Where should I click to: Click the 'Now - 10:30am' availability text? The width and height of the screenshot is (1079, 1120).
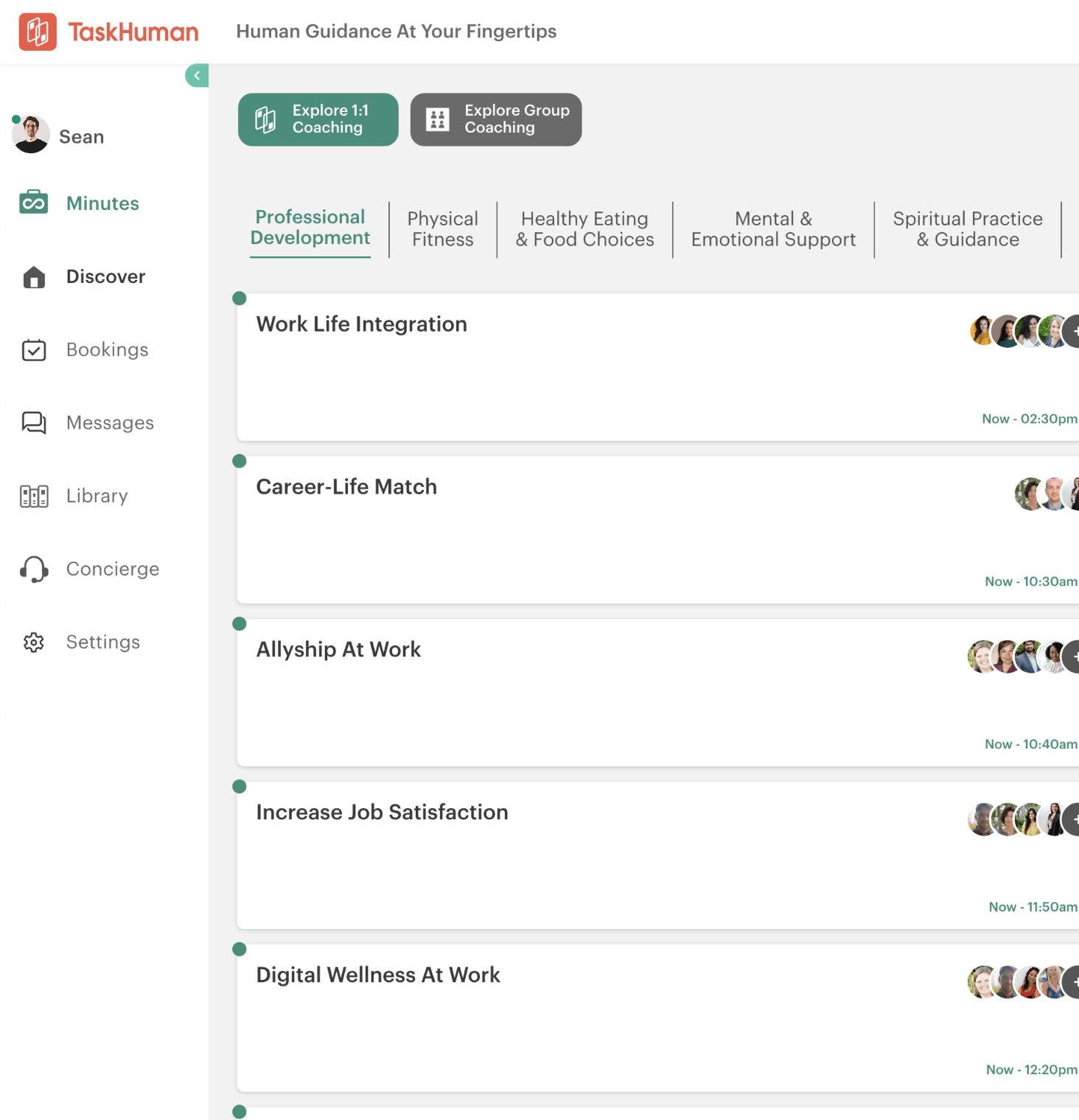click(1031, 581)
